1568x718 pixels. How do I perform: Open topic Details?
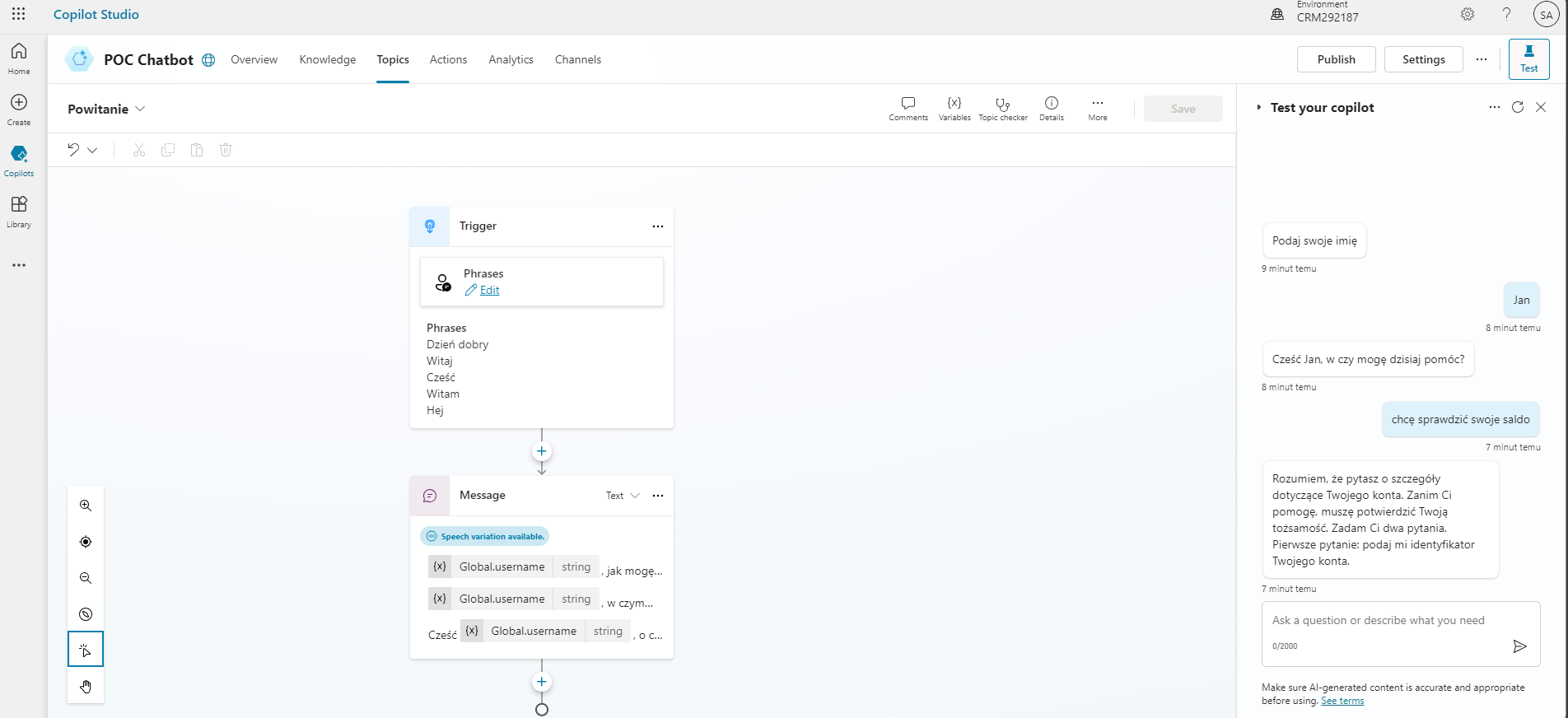(x=1052, y=109)
